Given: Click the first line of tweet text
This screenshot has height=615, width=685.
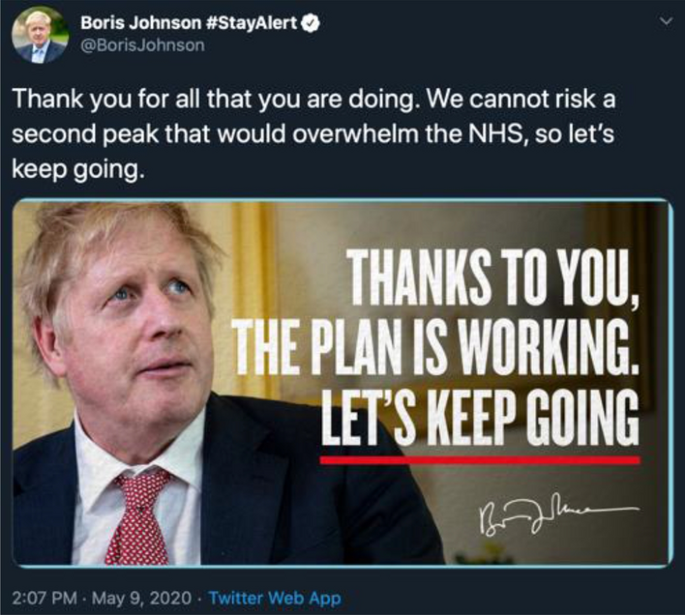Looking at the screenshot, I should click(x=314, y=100).
